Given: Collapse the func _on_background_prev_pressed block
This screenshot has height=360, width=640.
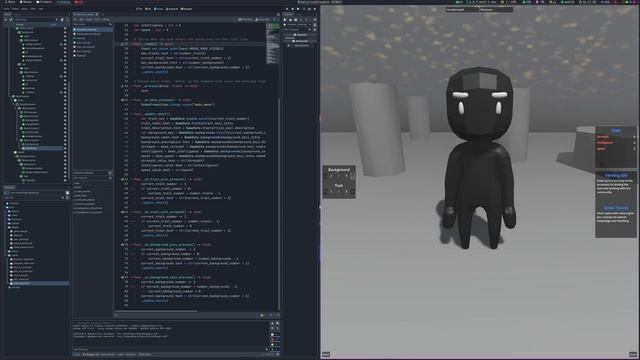Looking at the screenshot, I should pyautogui.click(x=132, y=244).
